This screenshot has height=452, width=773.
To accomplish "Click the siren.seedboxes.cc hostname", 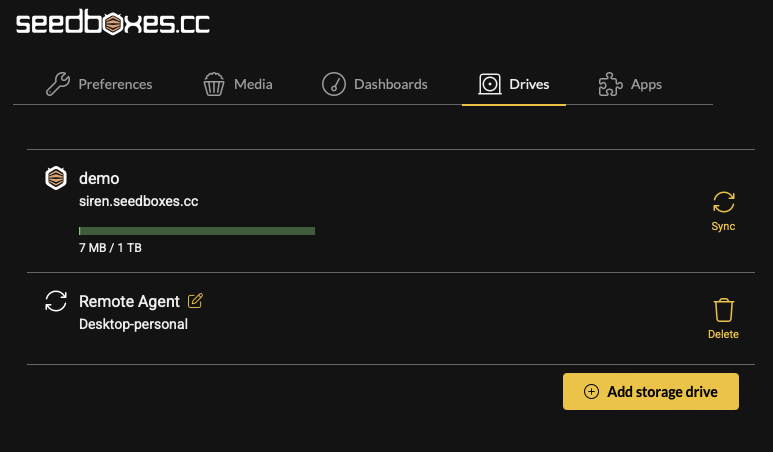I will point(138,201).
